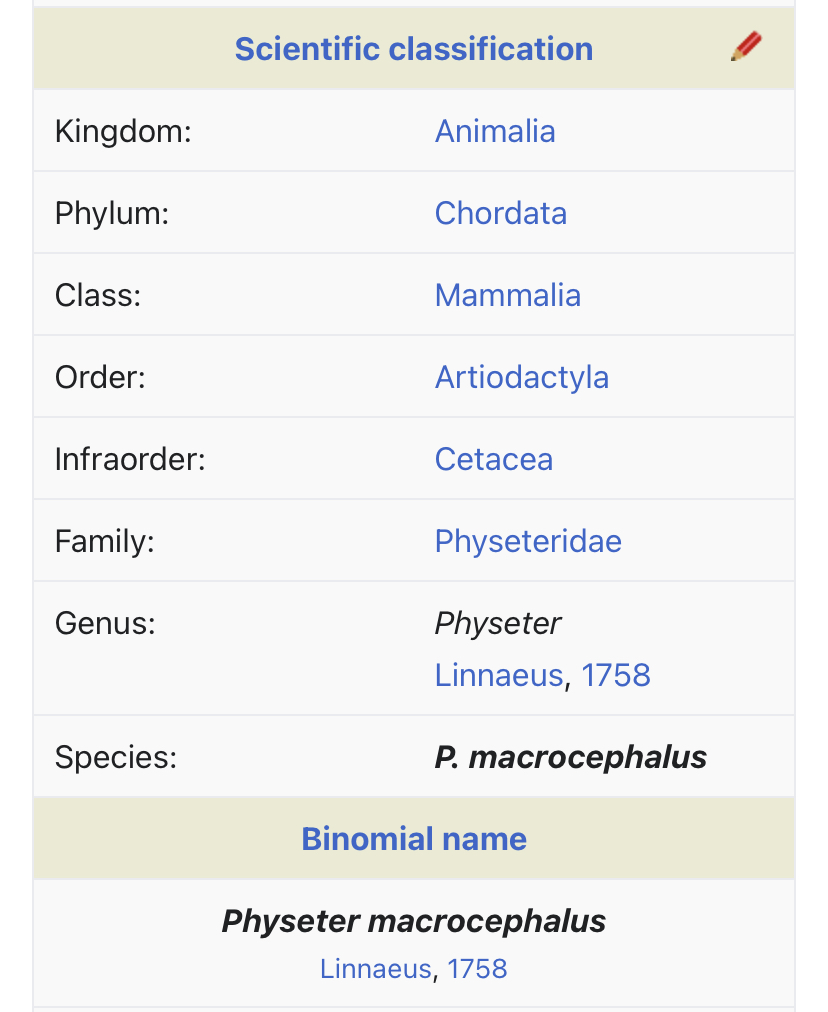This screenshot has height=1012, width=828.
Task: Visit the Physeteridae family link
Action: (528, 541)
